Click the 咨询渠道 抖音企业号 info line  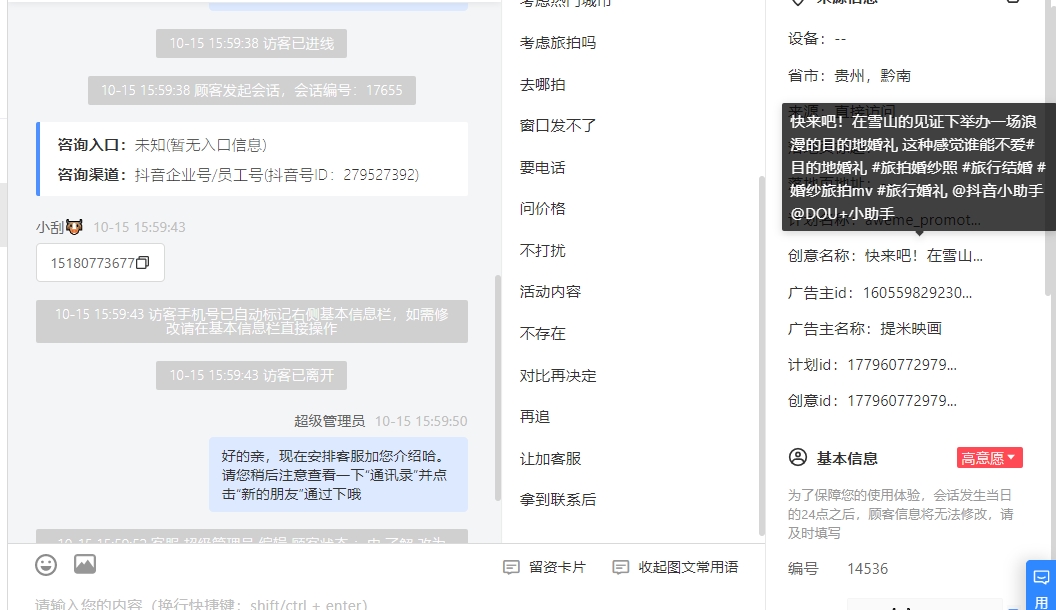(238, 175)
